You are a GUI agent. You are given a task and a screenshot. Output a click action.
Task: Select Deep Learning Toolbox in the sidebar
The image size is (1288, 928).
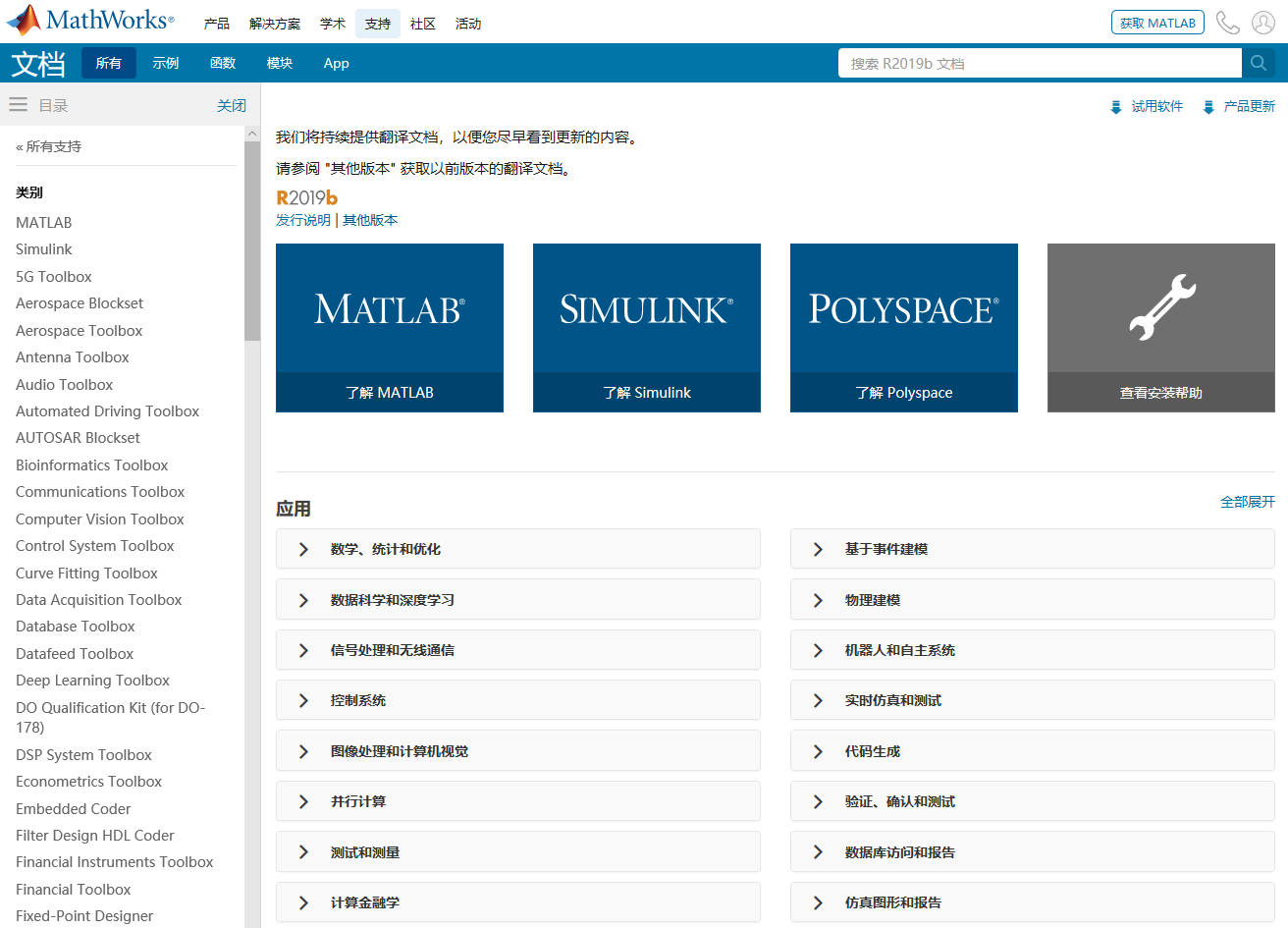coord(92,680)
